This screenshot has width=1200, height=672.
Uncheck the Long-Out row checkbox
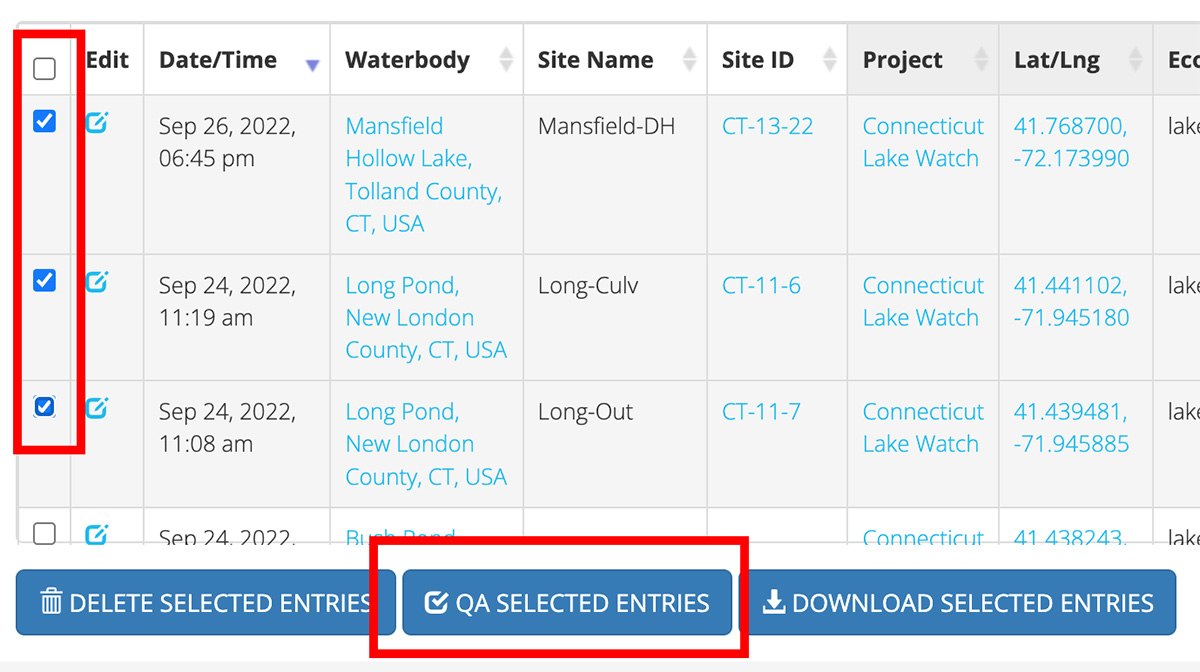[x=45, y=407]
